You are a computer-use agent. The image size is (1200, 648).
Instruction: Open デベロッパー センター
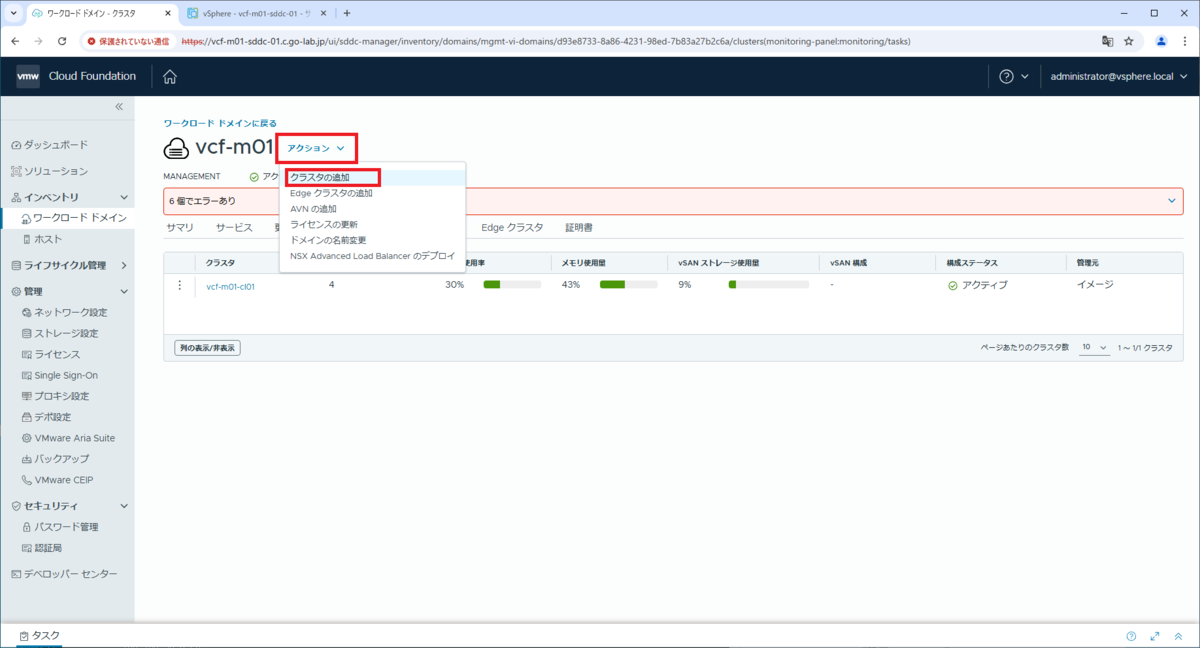pos(64,574)
